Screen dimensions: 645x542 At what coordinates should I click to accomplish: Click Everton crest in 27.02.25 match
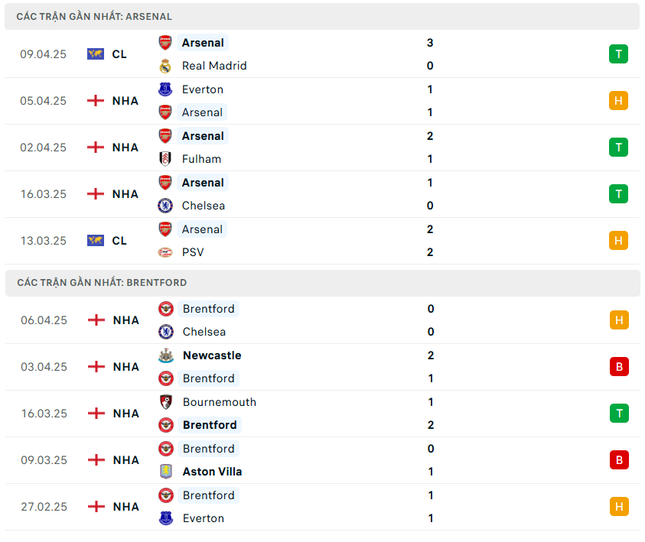tap(166, 518)
